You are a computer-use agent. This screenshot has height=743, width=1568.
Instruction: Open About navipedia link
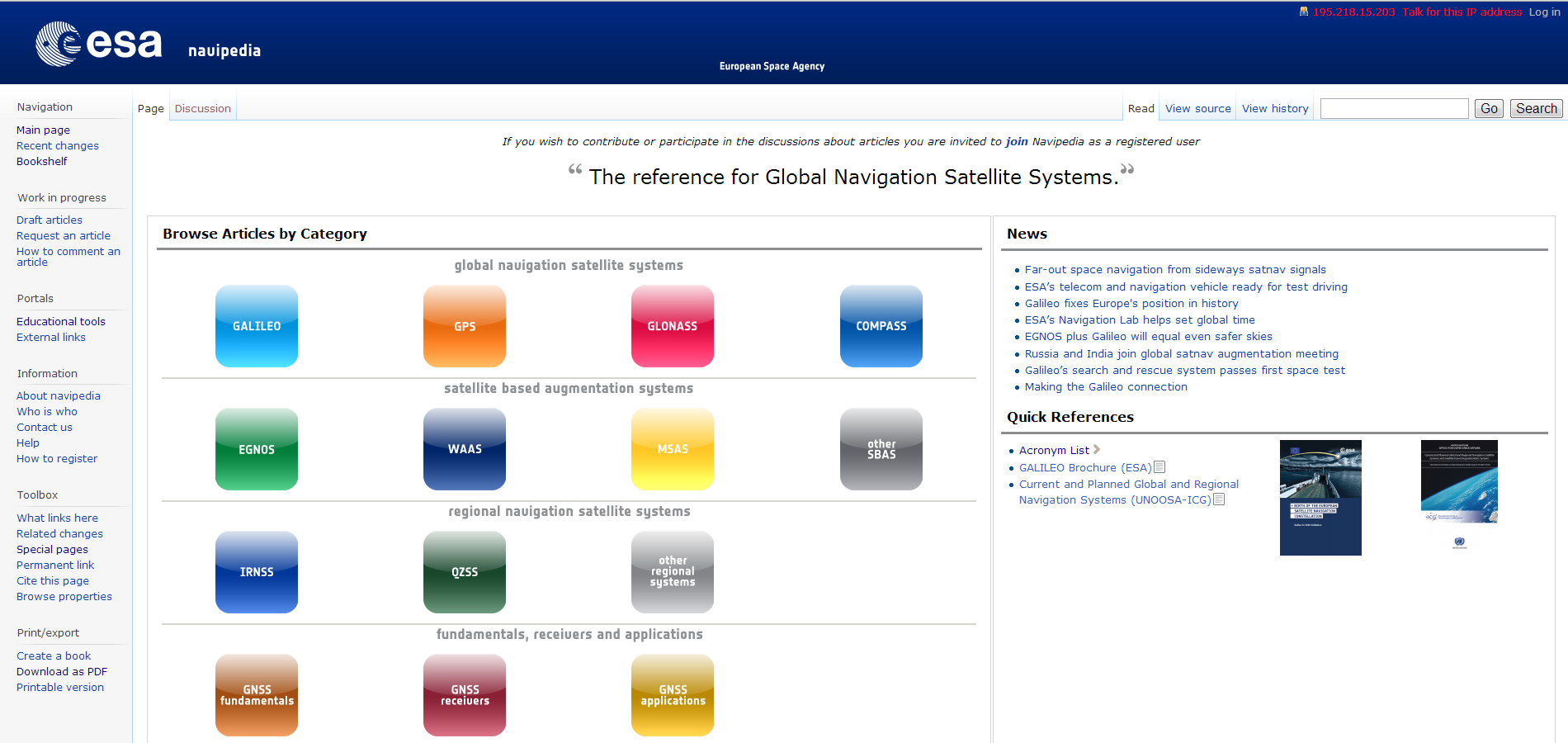pos(59,395)
